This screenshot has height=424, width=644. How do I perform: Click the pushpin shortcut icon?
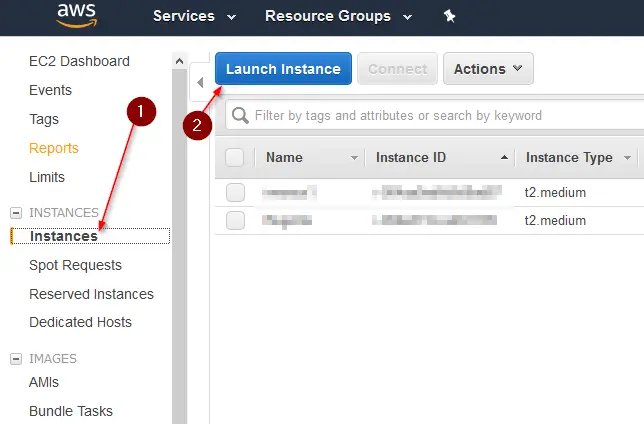pyautogui.click(x=449, y=16)
